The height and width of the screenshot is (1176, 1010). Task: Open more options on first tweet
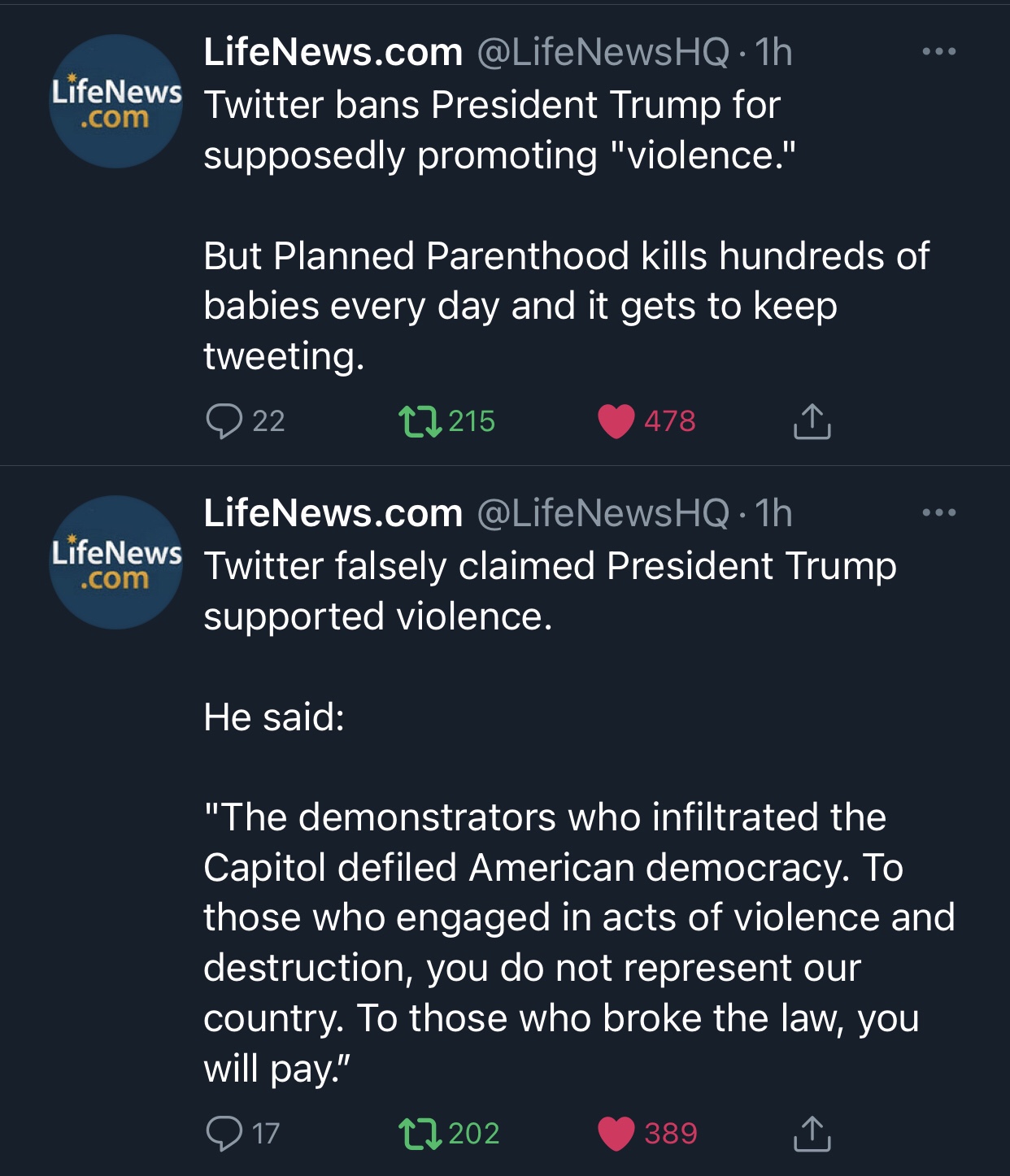click(939, 52)
